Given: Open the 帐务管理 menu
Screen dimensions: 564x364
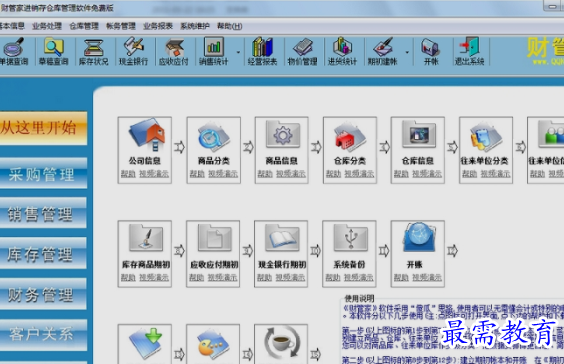Looking at the screenshot, I should [121, 26].
